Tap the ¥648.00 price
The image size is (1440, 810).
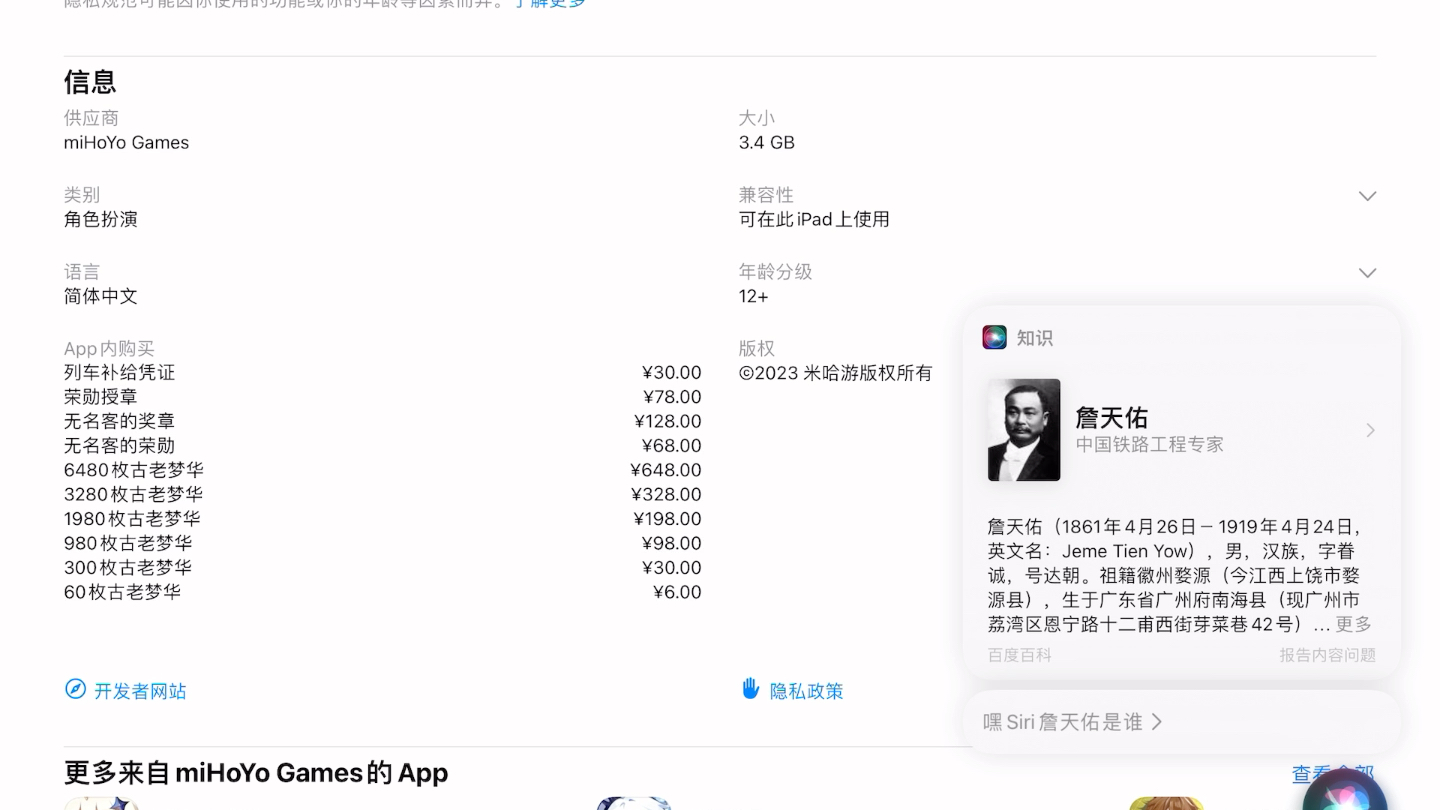[x=666, y=470]
